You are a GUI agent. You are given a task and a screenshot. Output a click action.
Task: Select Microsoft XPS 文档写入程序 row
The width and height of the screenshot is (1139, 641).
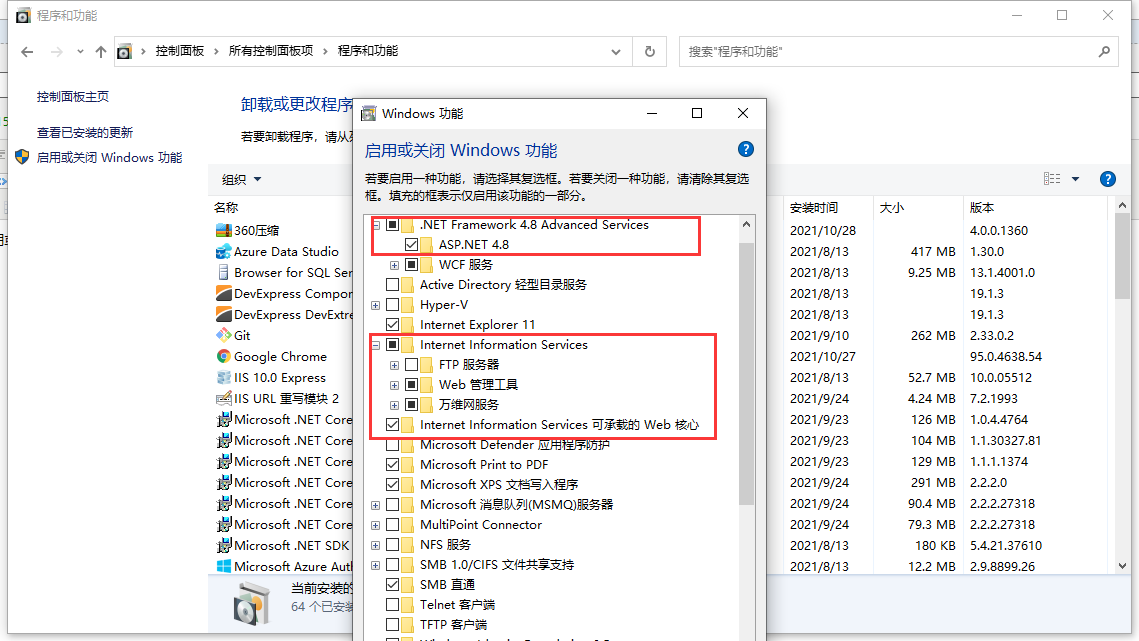(499, 485)
